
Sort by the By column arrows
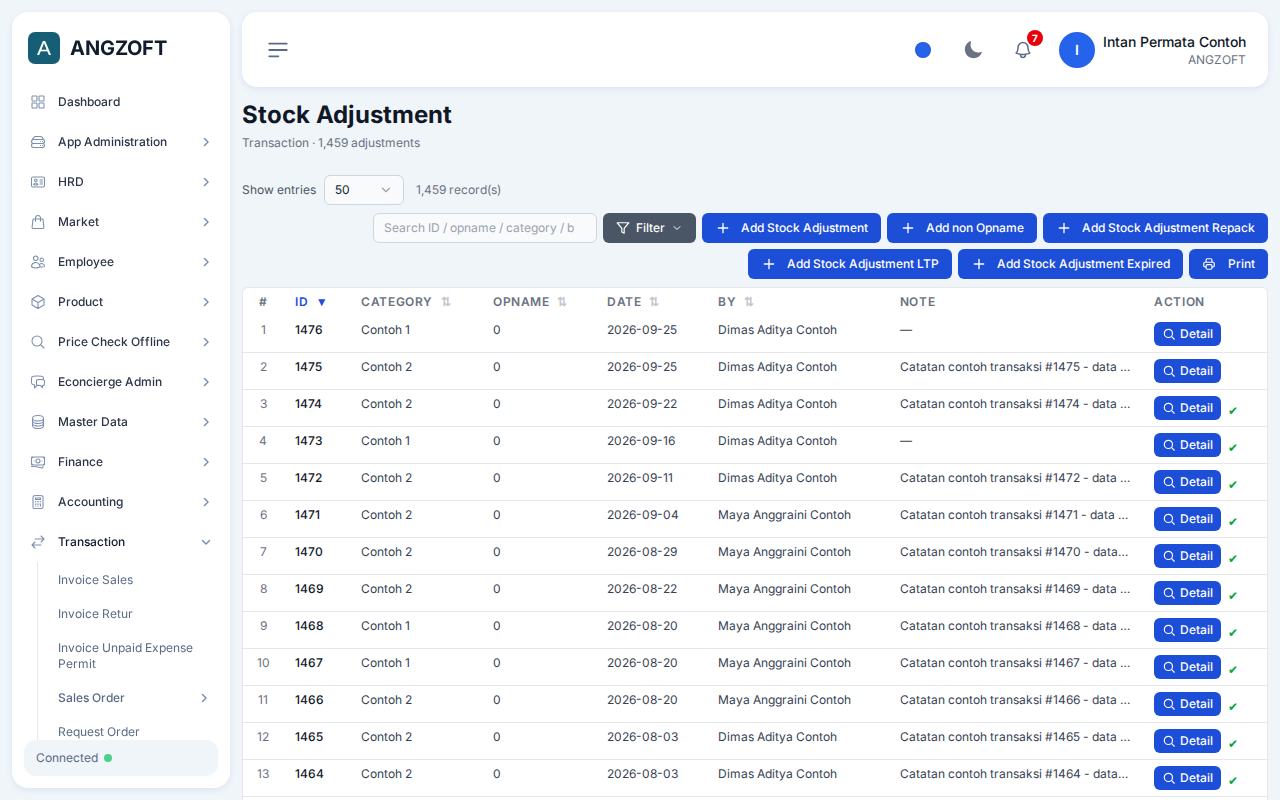point(749,302)
